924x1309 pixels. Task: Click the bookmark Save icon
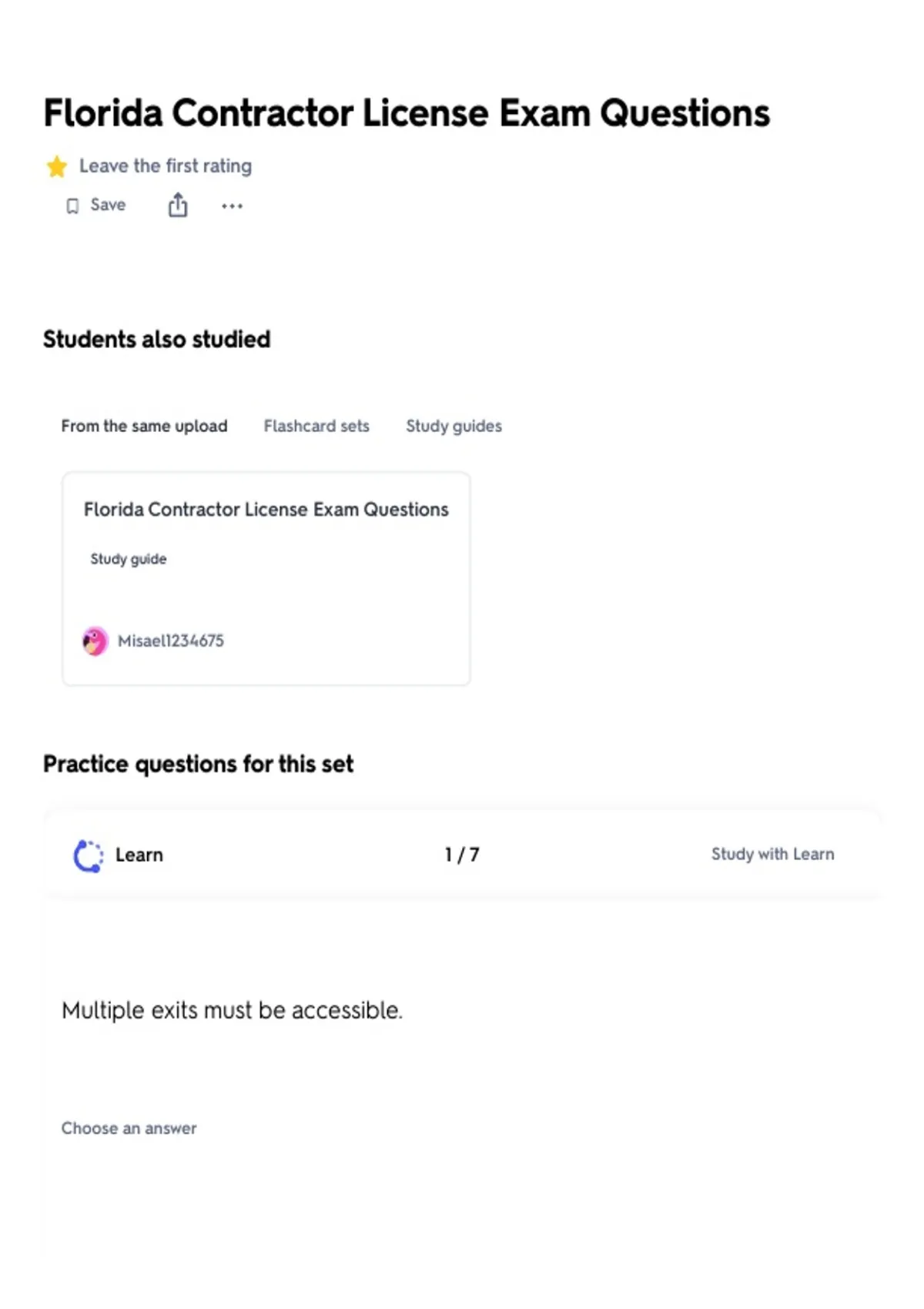[x=72, y=206]
